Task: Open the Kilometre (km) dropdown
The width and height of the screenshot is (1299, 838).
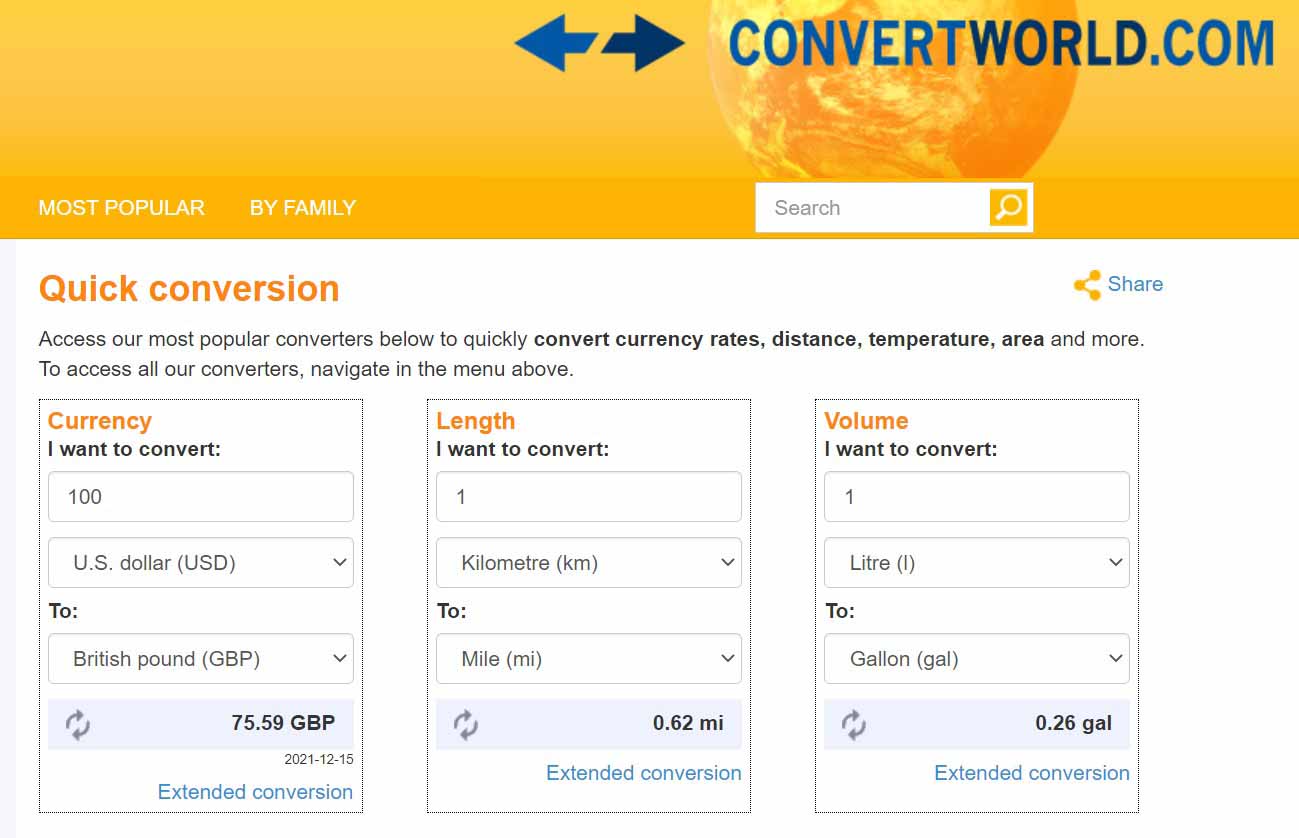Action: [x=589, y=563]
